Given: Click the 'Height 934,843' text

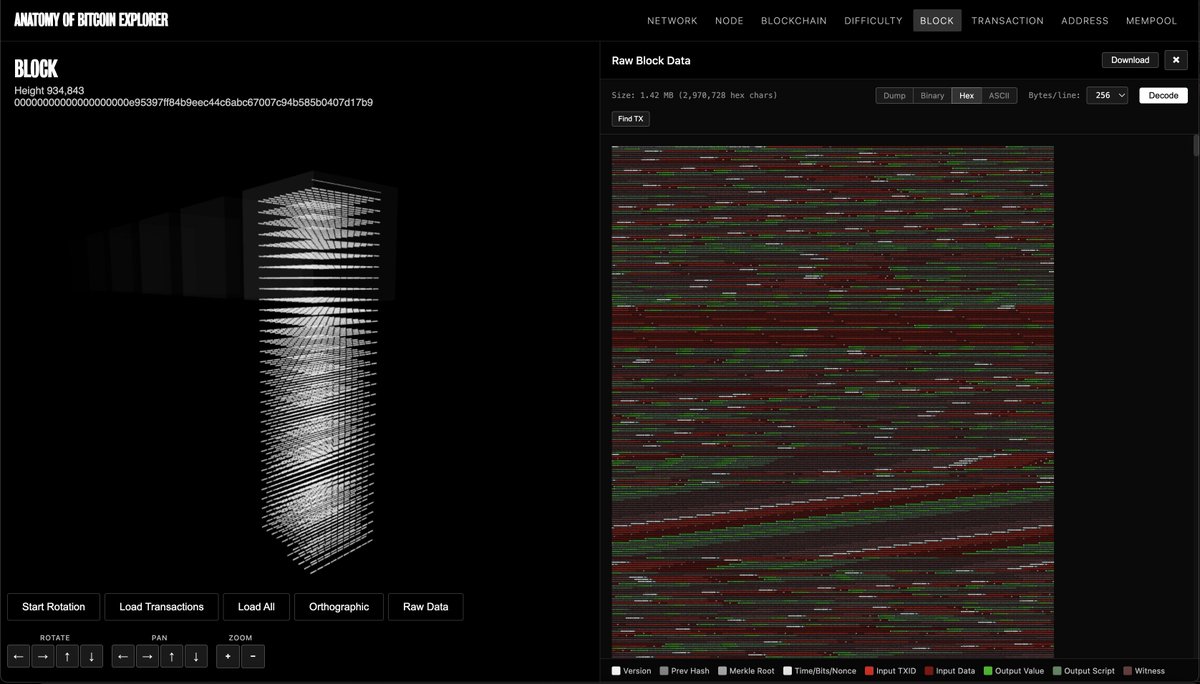Looking at the screenshot, I should click(49, 91).
